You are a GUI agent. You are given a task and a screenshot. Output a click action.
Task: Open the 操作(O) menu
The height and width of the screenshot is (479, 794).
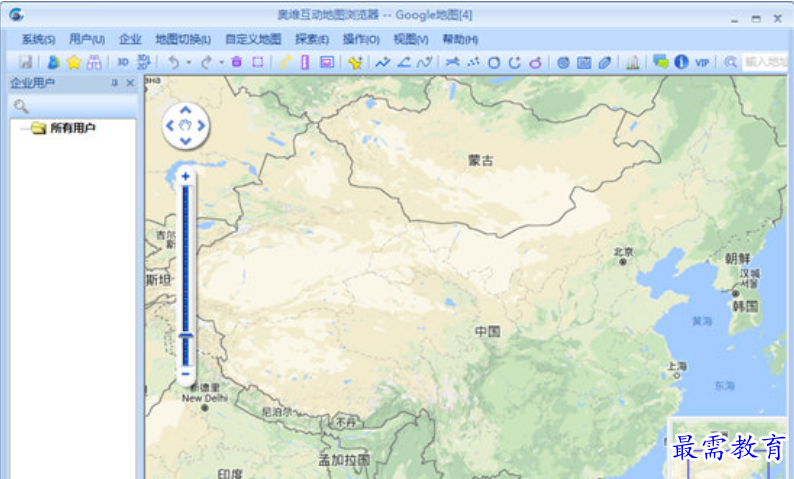coord(361,39)
